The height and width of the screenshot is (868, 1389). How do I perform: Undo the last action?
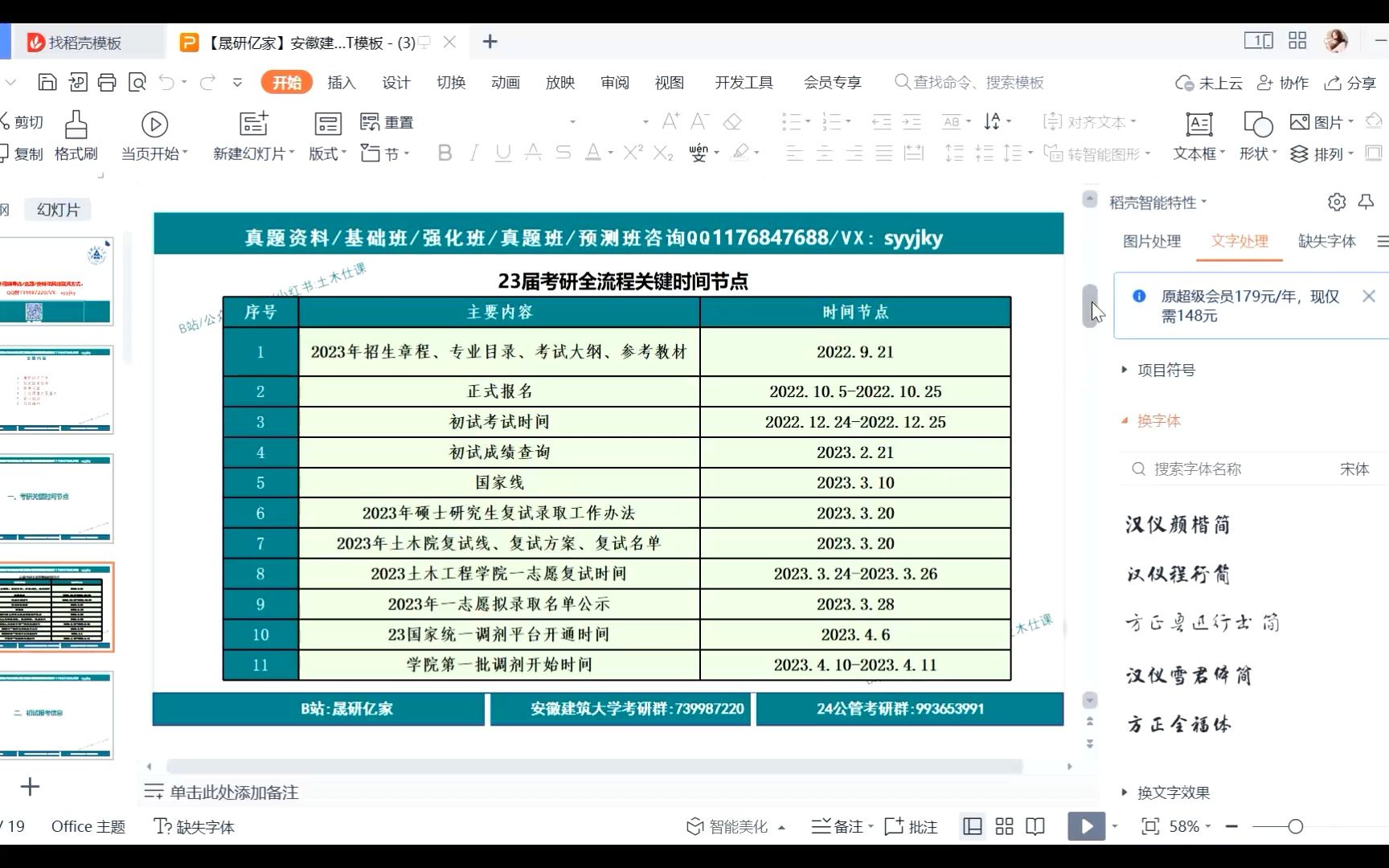(x=166, y=82)
